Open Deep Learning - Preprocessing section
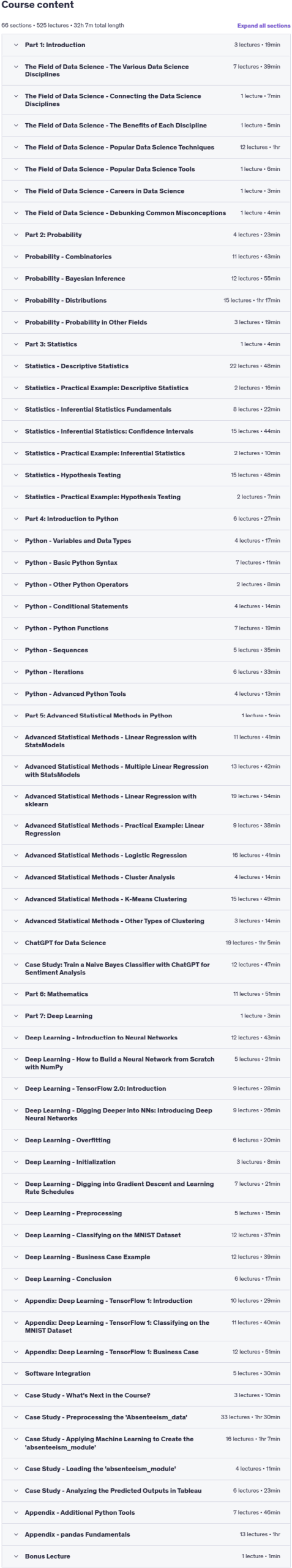 click(x=146, y=1214)
